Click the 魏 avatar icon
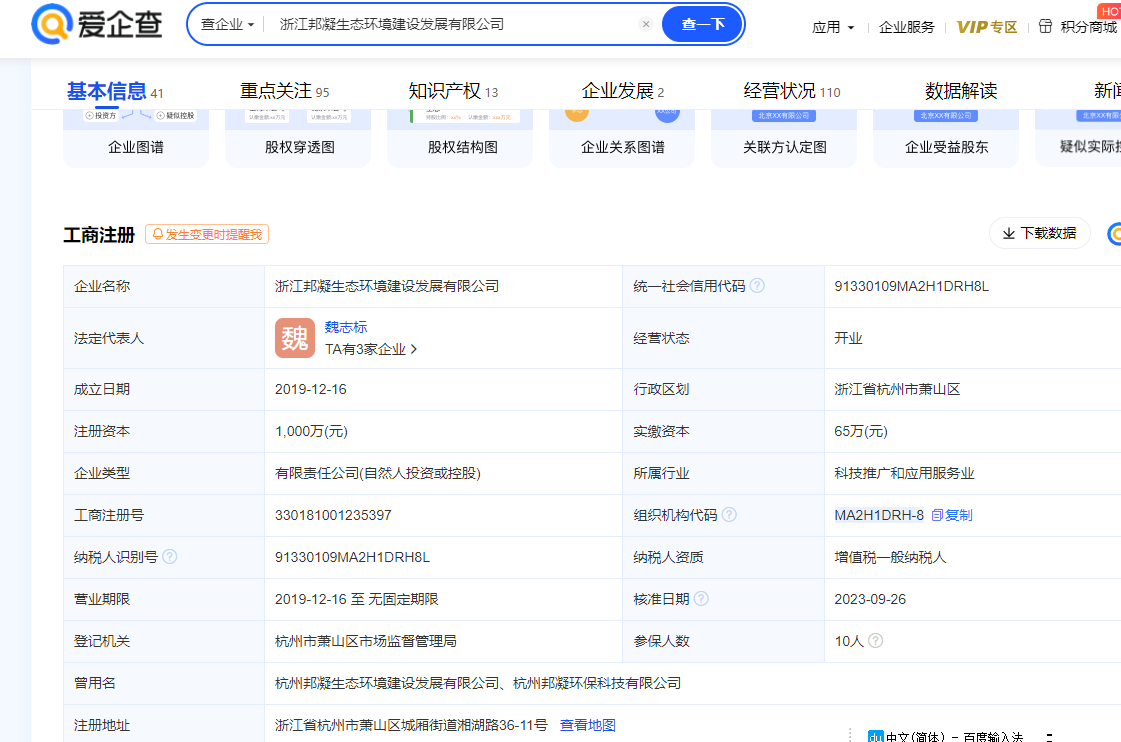 (295, 338)
